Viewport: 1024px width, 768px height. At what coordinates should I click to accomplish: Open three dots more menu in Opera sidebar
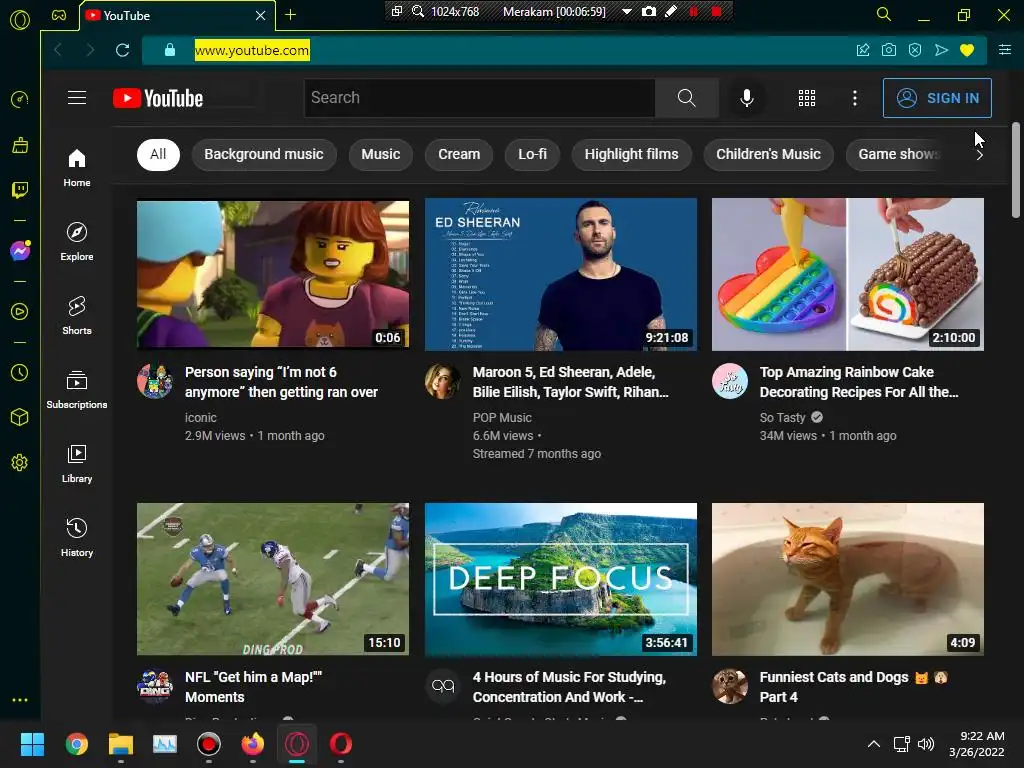point(20,700)
